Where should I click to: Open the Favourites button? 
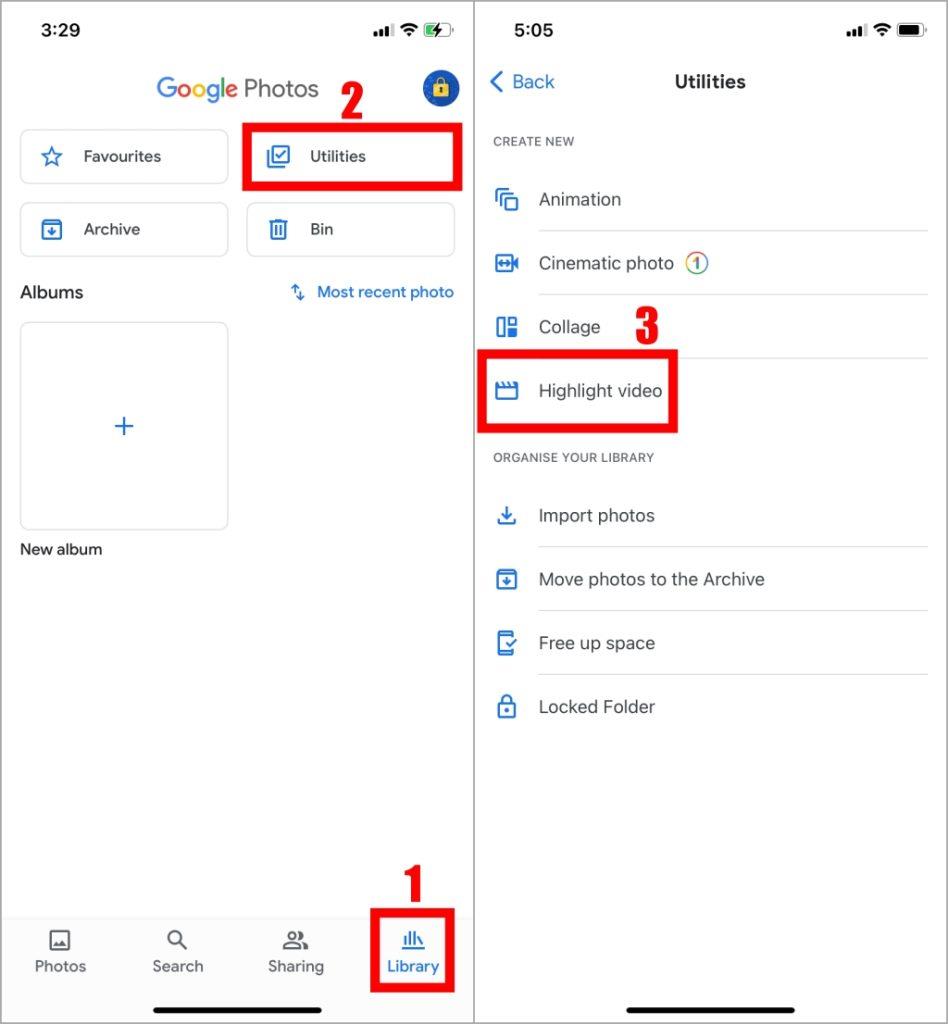point(124,156)
